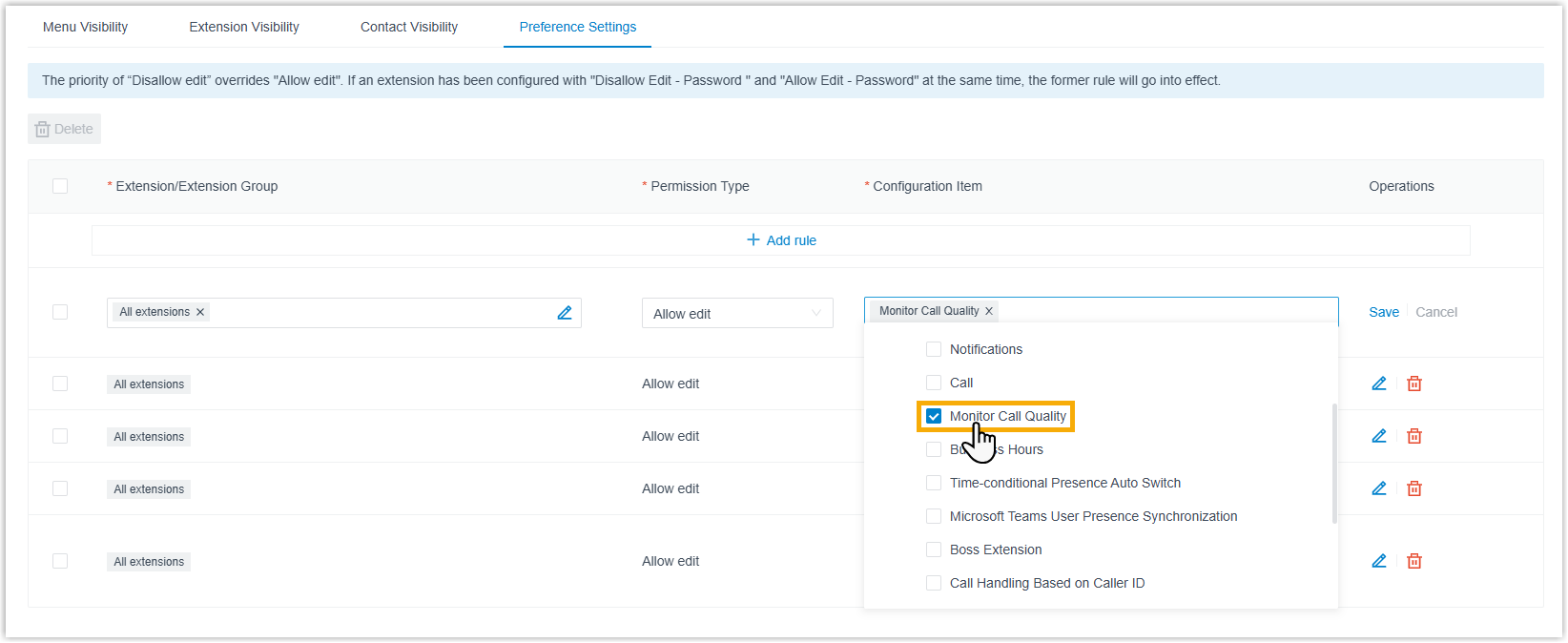The width and height of the screenshot is (1568, 643).
Task: Cancel editing the rule
Action: coord(1436,312)
